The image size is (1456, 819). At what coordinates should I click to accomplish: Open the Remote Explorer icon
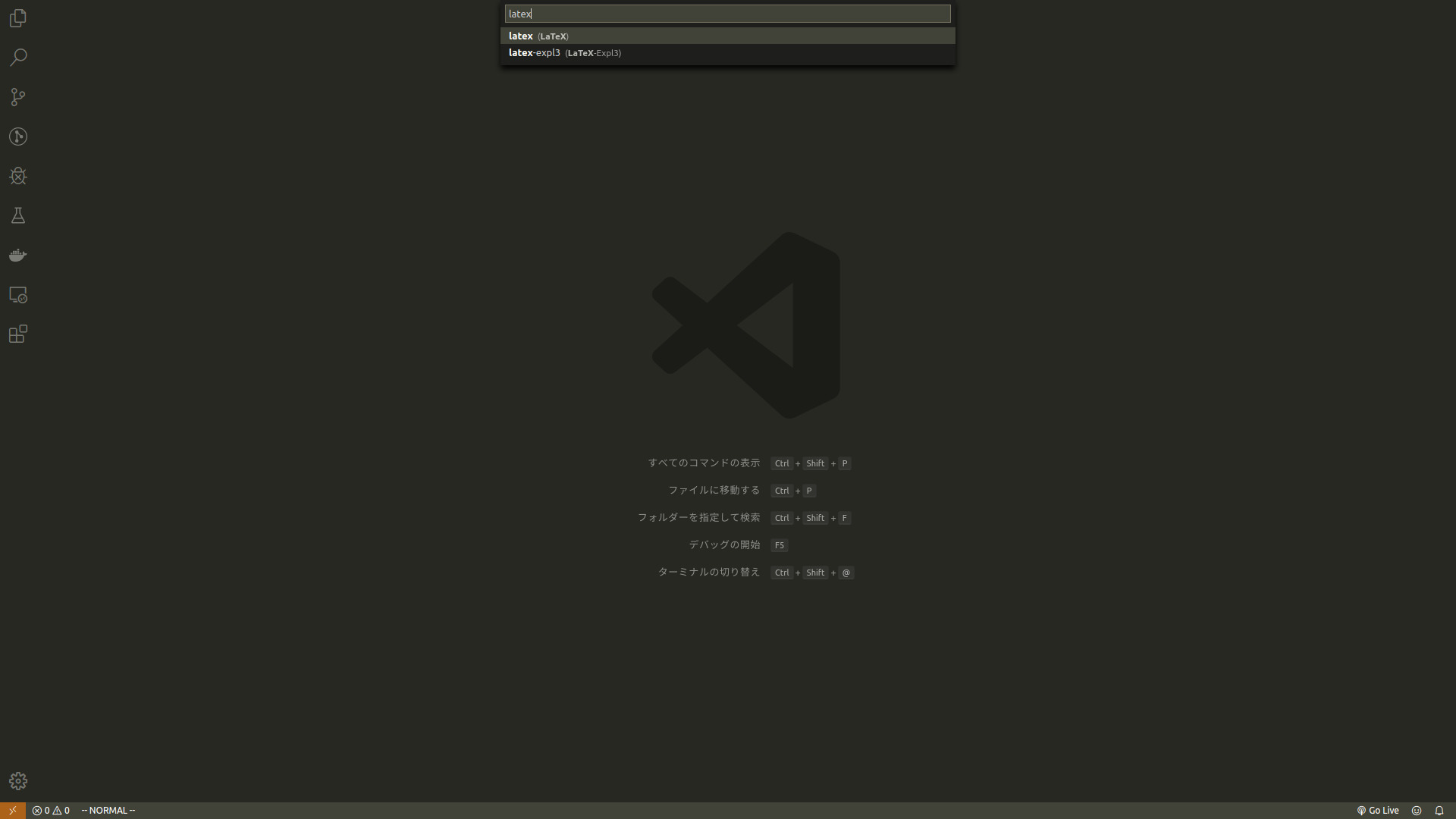tap(18, 295)
